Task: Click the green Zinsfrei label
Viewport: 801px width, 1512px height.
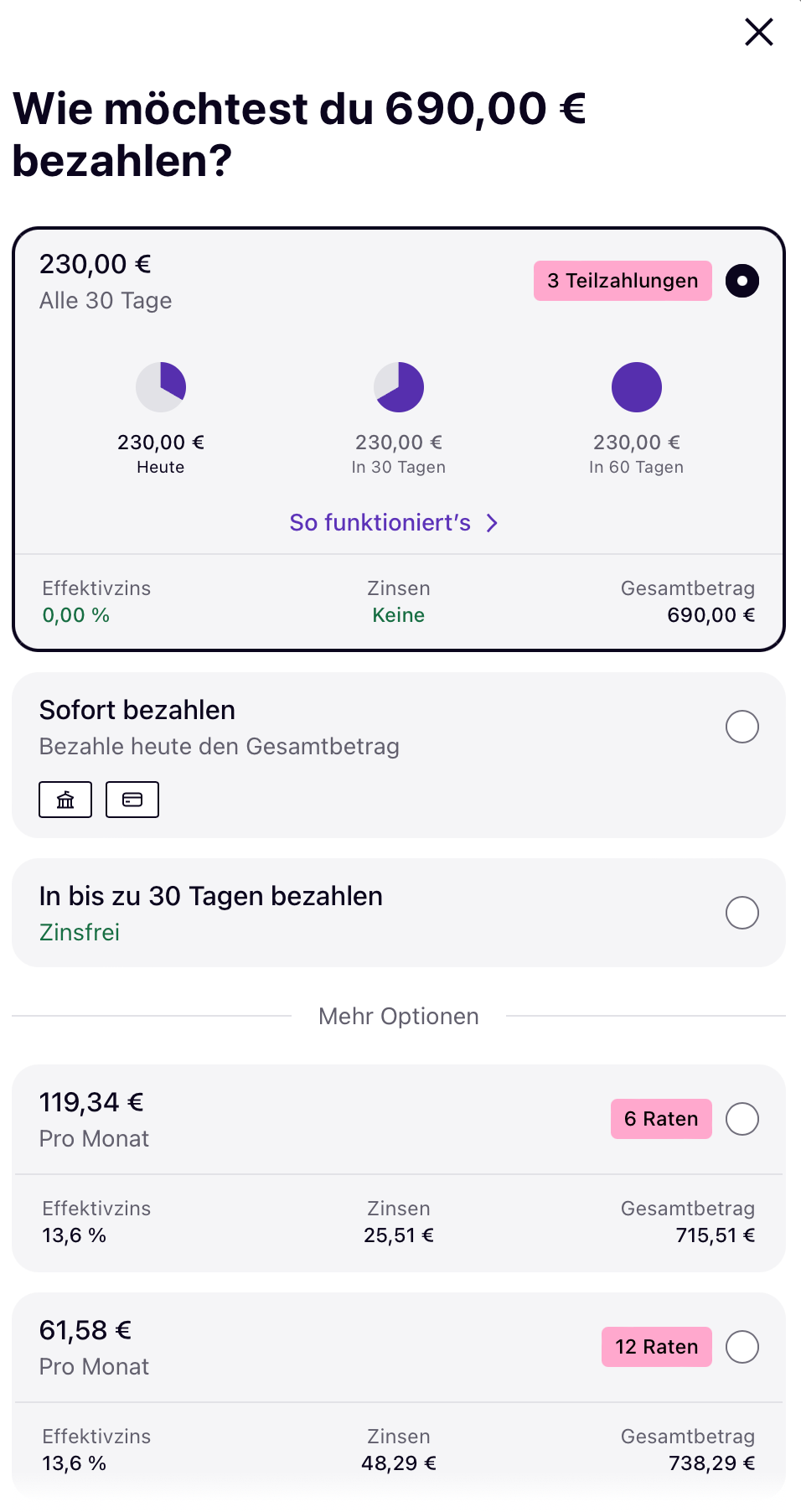Action: [x=80, y=932]
